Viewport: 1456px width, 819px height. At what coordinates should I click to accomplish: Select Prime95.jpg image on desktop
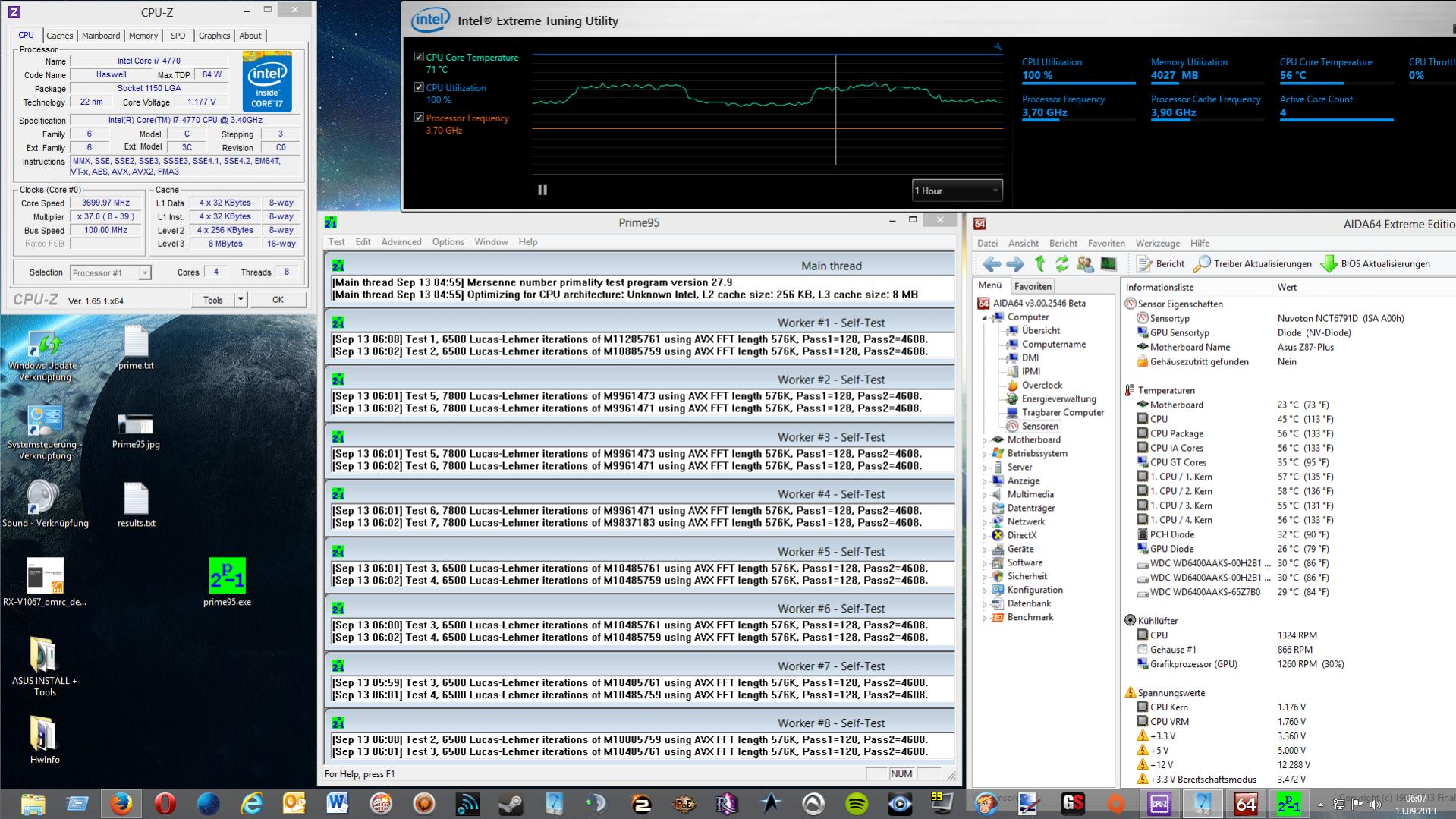click(x=136, y=431)
